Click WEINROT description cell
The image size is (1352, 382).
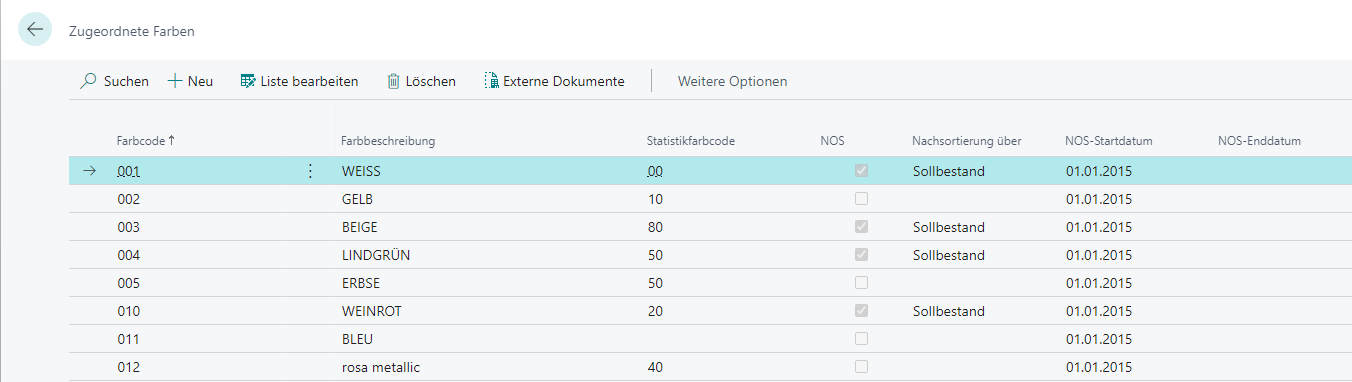[x=371, y=311]
